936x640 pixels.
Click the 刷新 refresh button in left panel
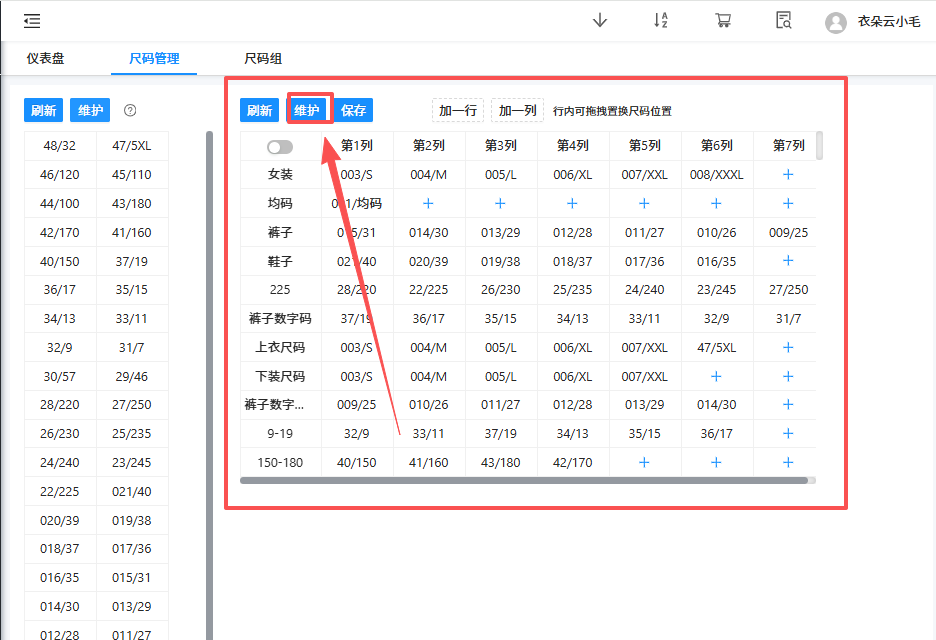click(43, 111)
